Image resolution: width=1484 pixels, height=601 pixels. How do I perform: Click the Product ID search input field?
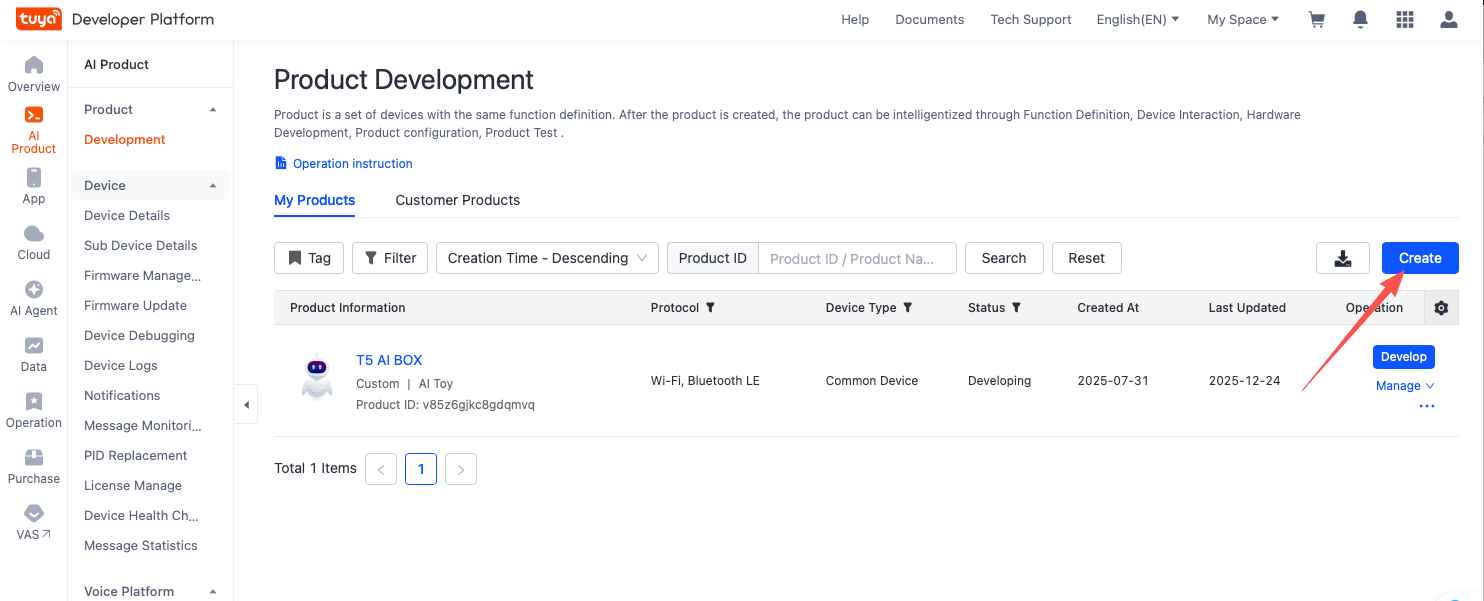coord(857,258)
